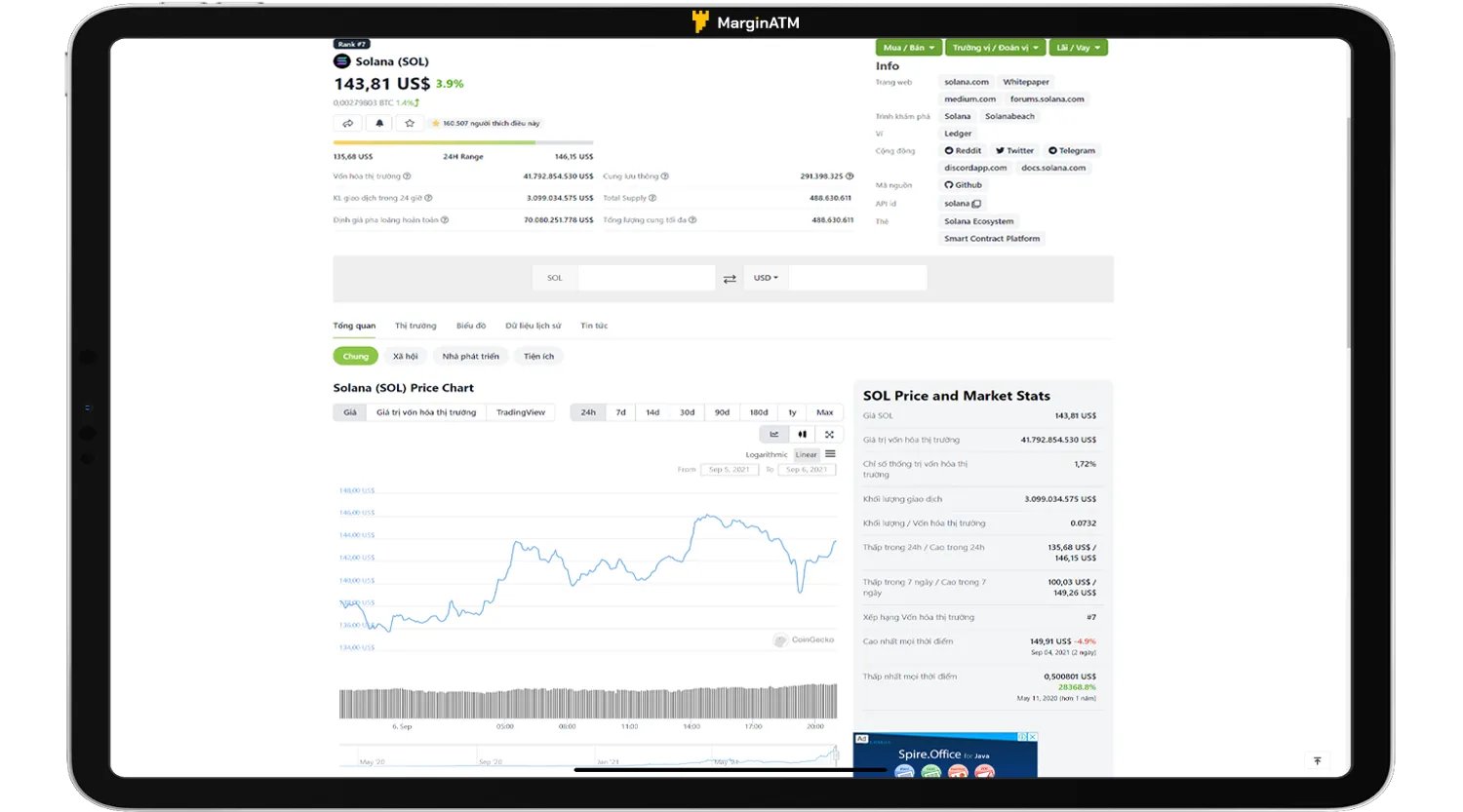Viewport: 1463px width, 812px height.
Task: Open the Whitepaper link
Action: [1026, 82]
